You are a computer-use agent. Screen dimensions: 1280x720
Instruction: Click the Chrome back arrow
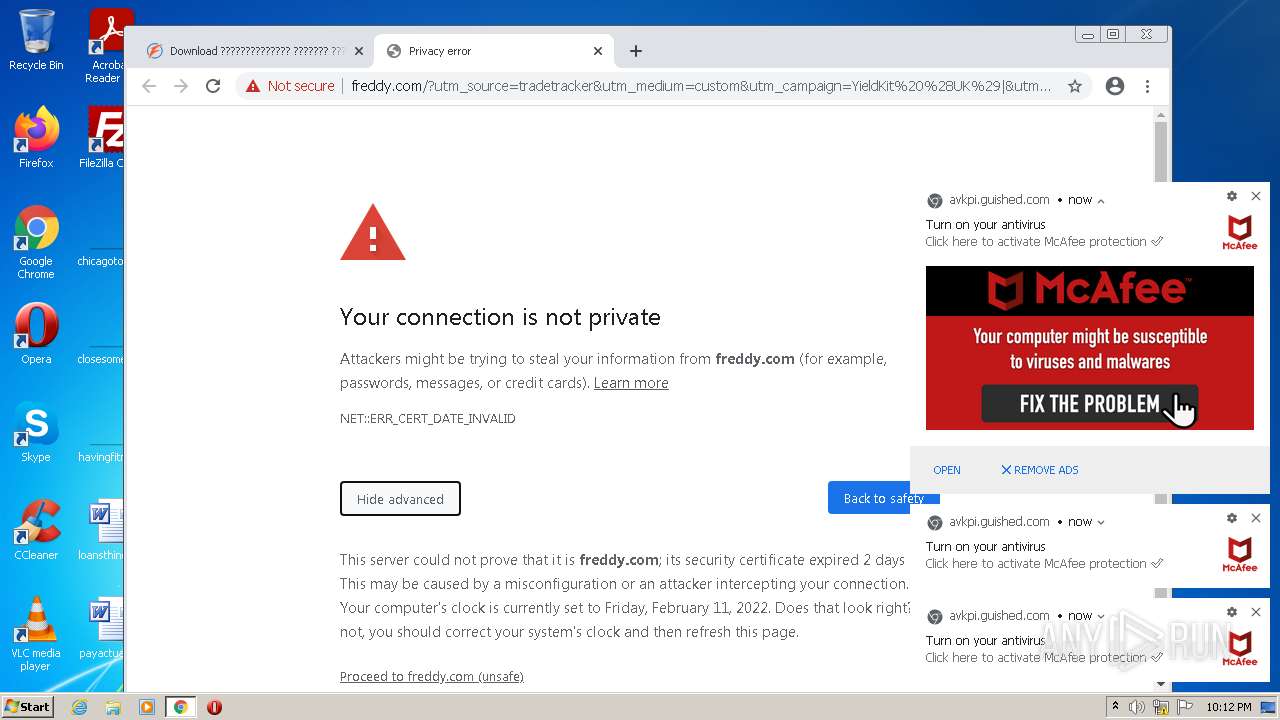[x=149, y=86]
